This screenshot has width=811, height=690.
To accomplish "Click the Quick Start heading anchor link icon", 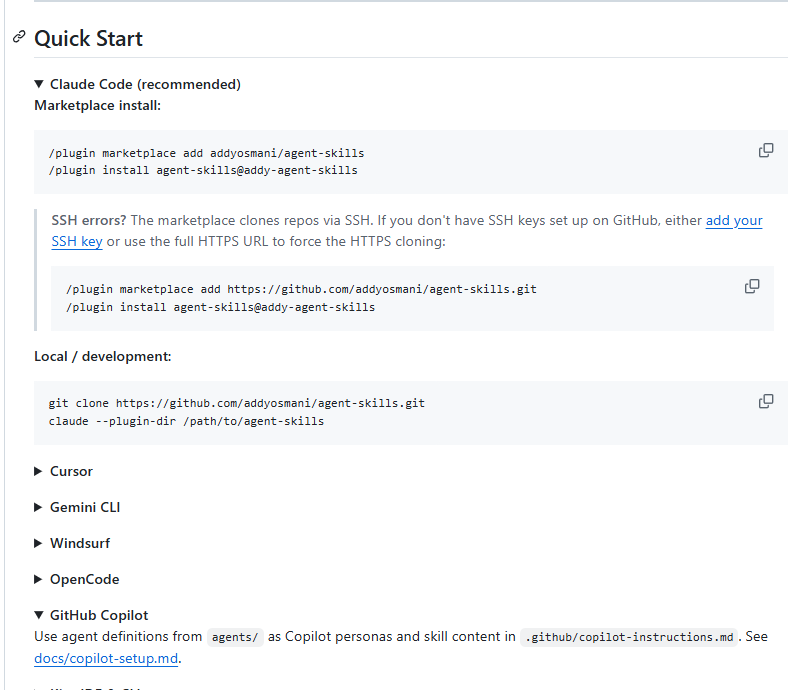I will (x=19, y=37).
